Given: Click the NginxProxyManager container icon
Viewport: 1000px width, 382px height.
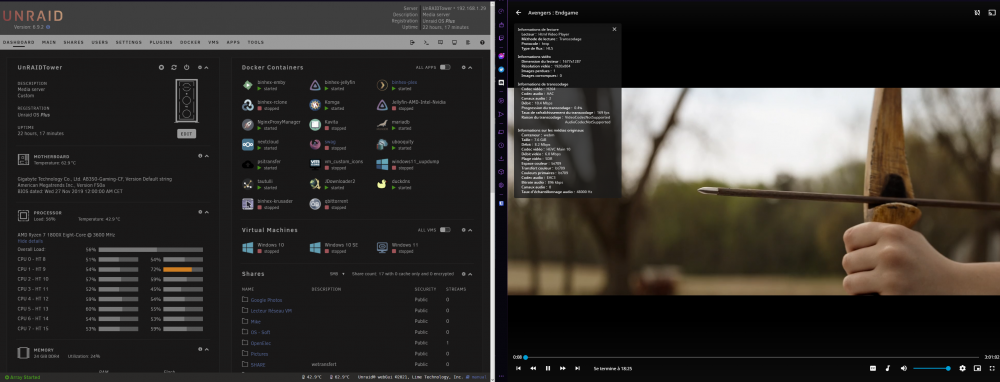Looking at the screenshot, I should pos(247,124).
